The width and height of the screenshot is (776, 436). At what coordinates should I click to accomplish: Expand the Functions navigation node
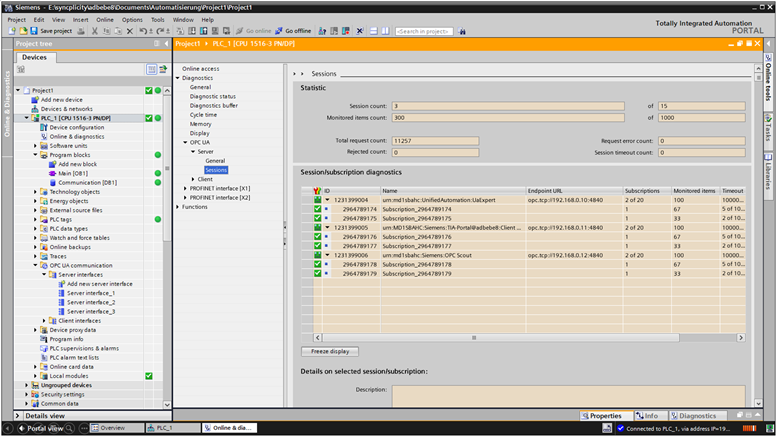coord(177,207)
